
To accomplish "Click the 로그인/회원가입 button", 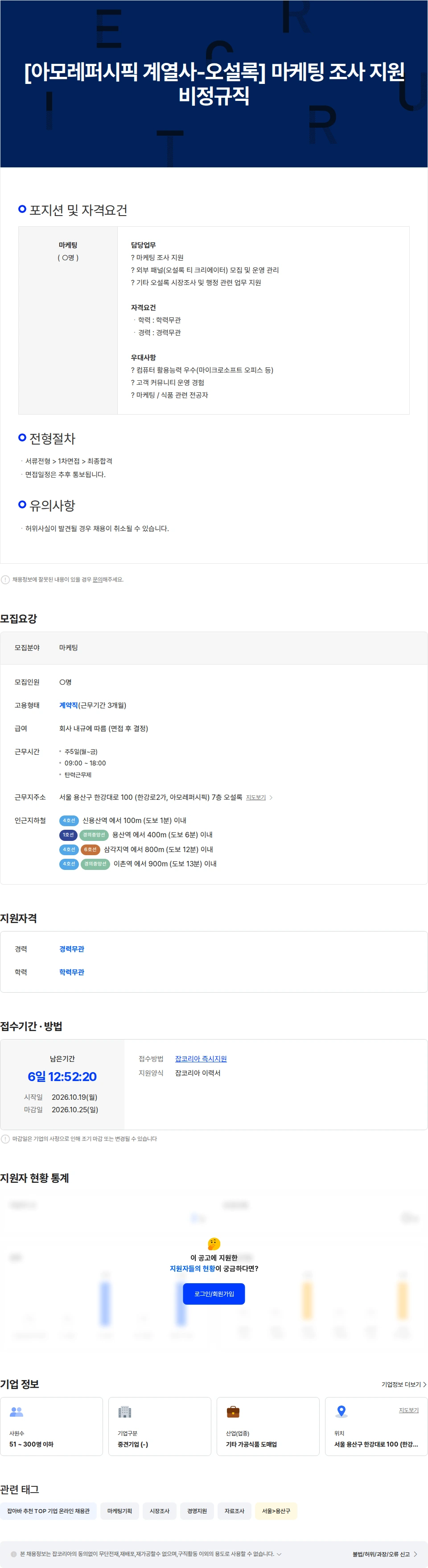I will (214, 1293).
